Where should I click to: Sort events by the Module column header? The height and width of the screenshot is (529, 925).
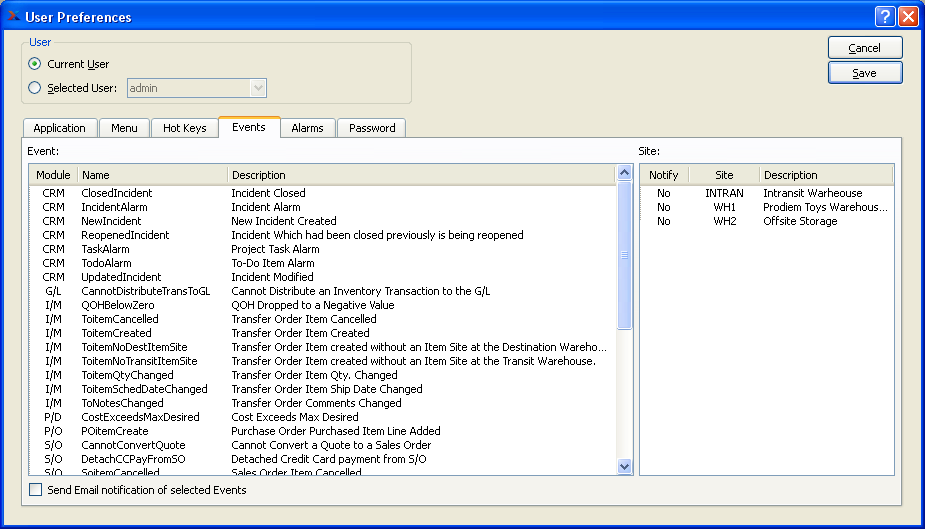[x=53, y=175]
